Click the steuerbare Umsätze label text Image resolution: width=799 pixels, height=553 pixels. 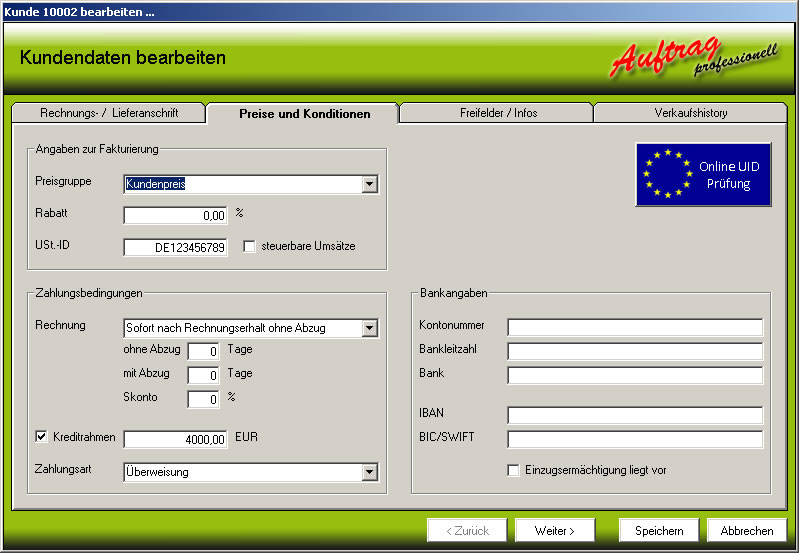(308, 246)
